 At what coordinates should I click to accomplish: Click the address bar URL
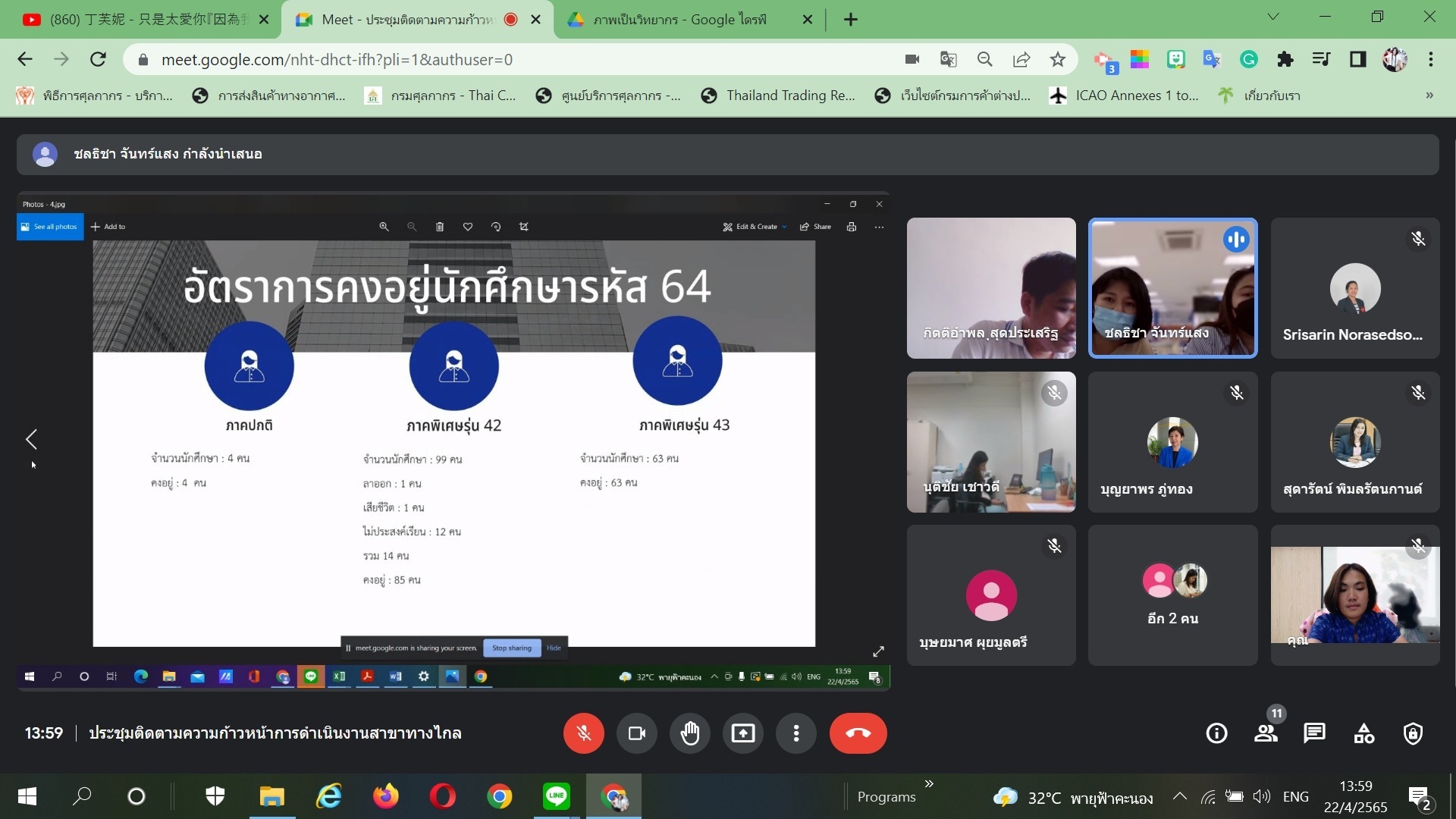pos(337,59)
